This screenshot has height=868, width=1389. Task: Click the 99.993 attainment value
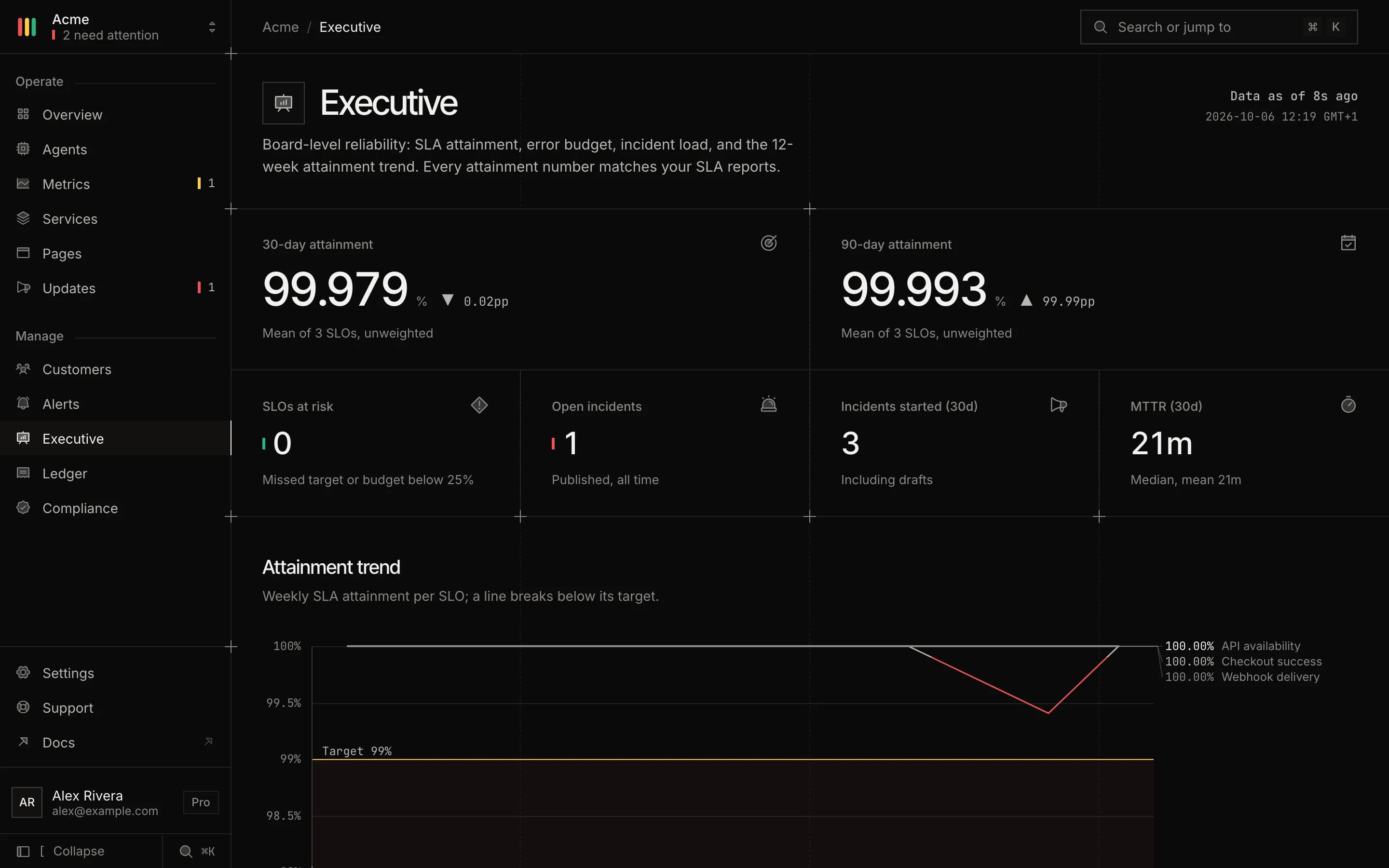[x=914, y=289]
